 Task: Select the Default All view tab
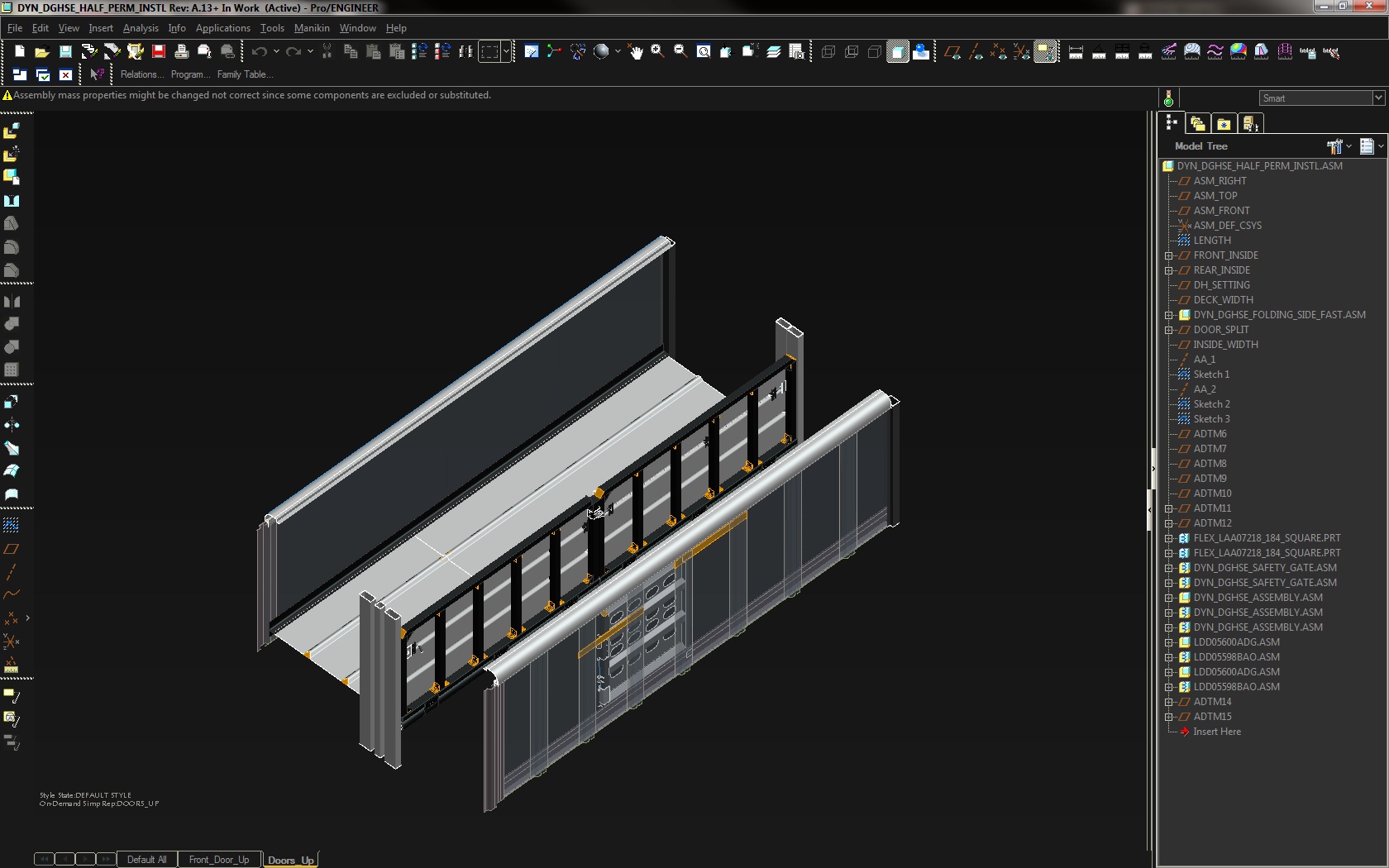click(147, 860)
